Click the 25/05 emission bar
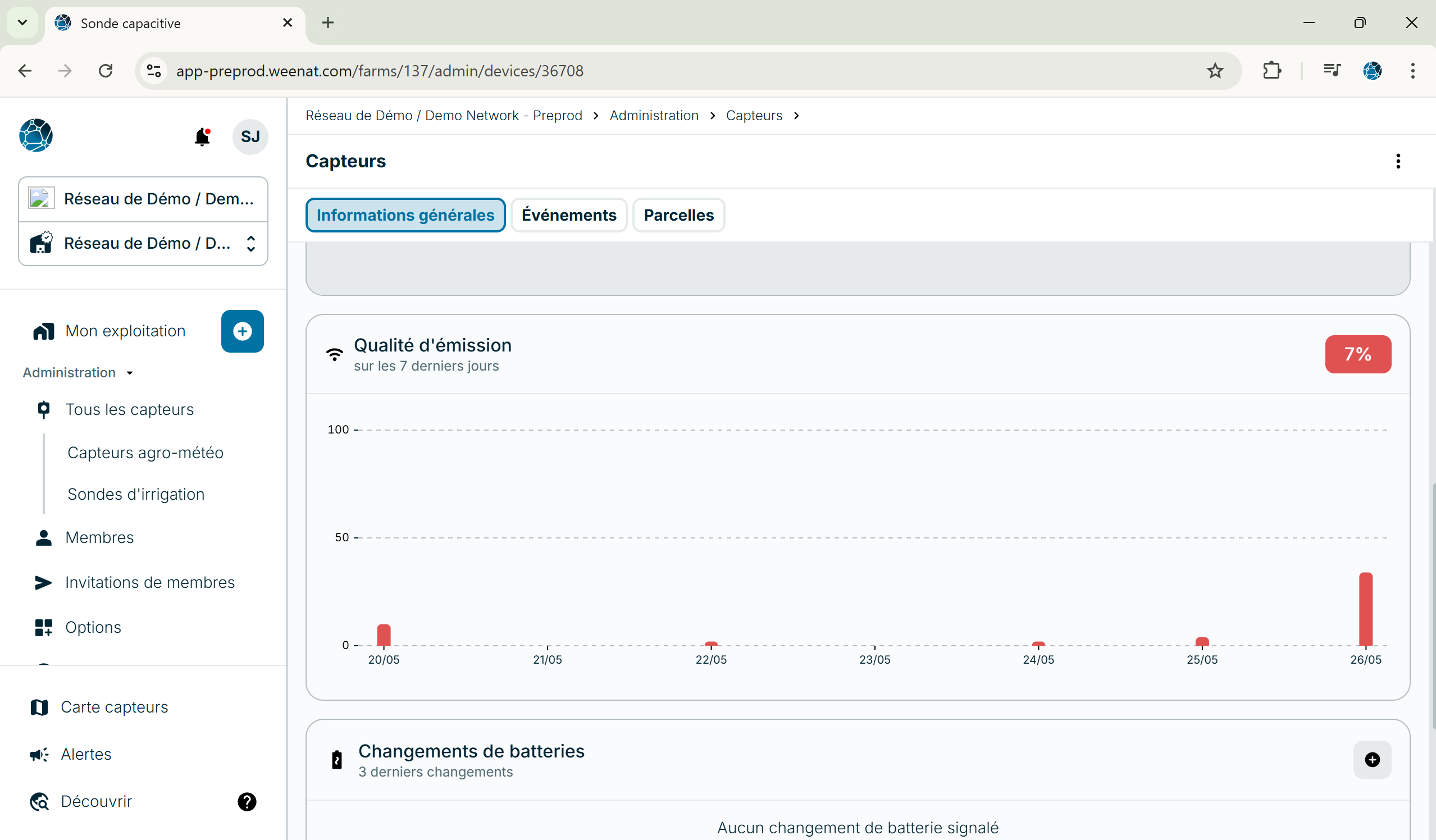The width and height of the screenshot is (1436, 840). click(1202, 642)
